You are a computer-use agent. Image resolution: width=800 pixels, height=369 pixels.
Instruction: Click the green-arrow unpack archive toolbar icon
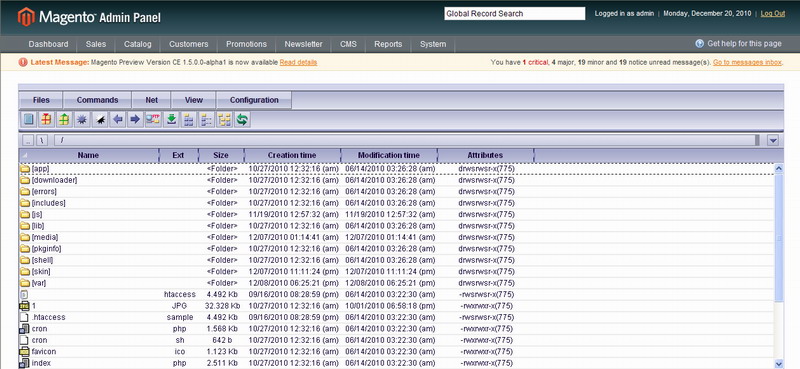tap(64, 119)
